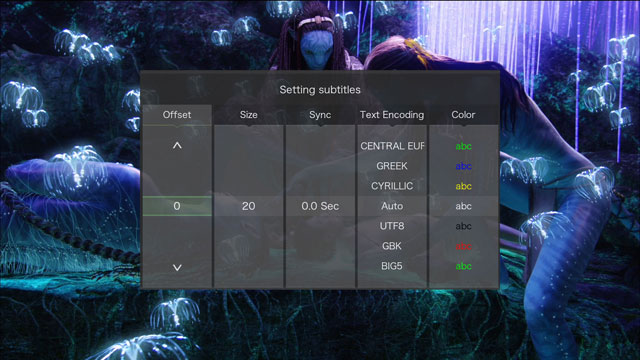Screen dimensions: 640x360
Task: Pick the green abc color beside CENTRAL EUR
Action: coord(463,146)
